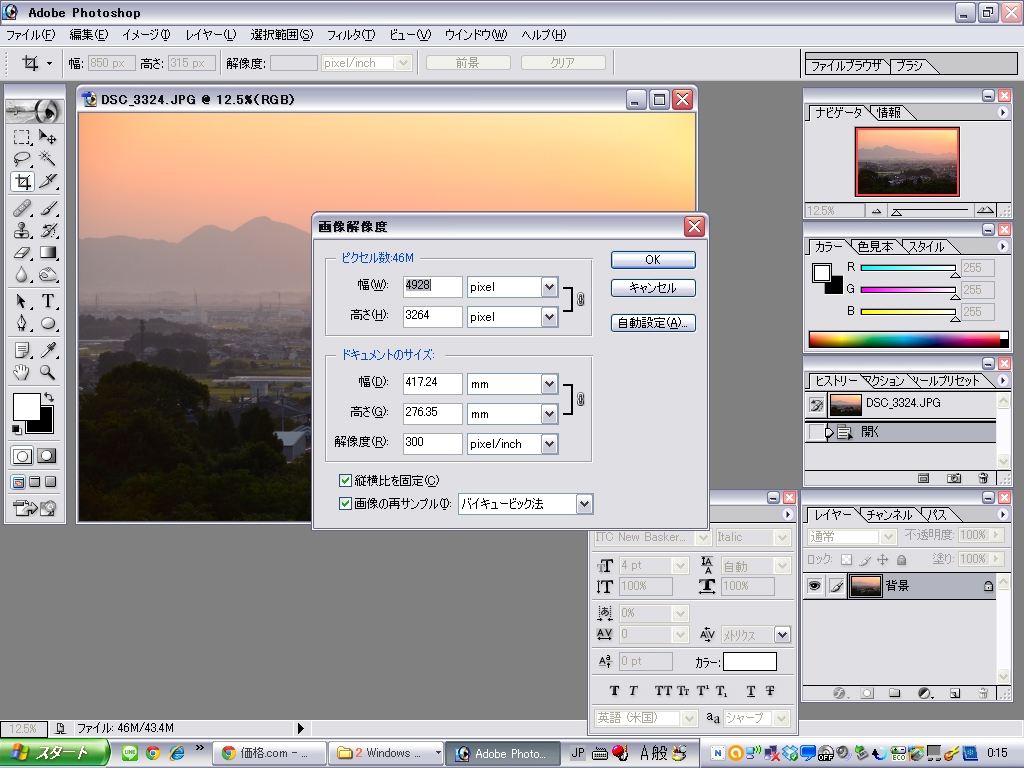Select the Eraser tool
Image resolution: width=1024 pixels, height=768 pixels.
(x=22, y=253)
